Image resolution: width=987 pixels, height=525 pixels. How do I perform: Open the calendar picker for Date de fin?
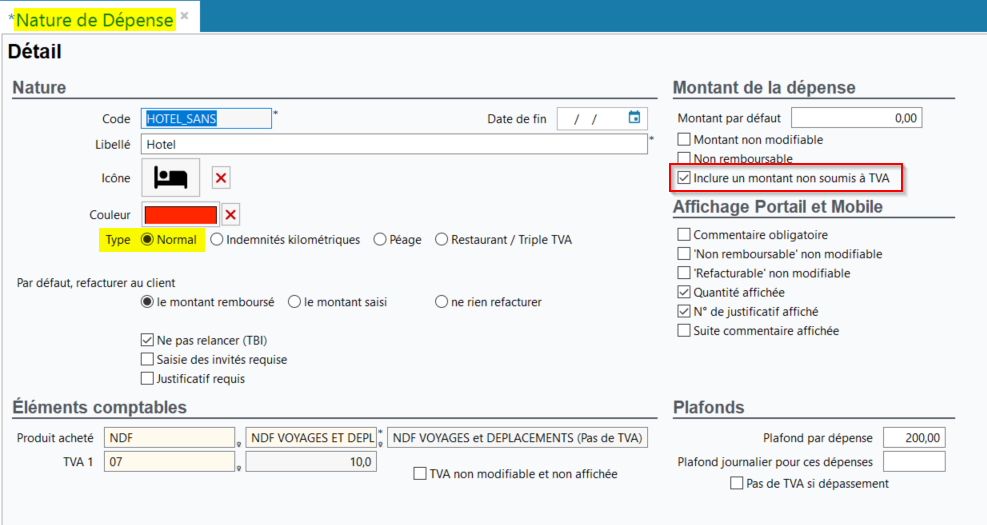pyautogui.click(x=634, y=118)
